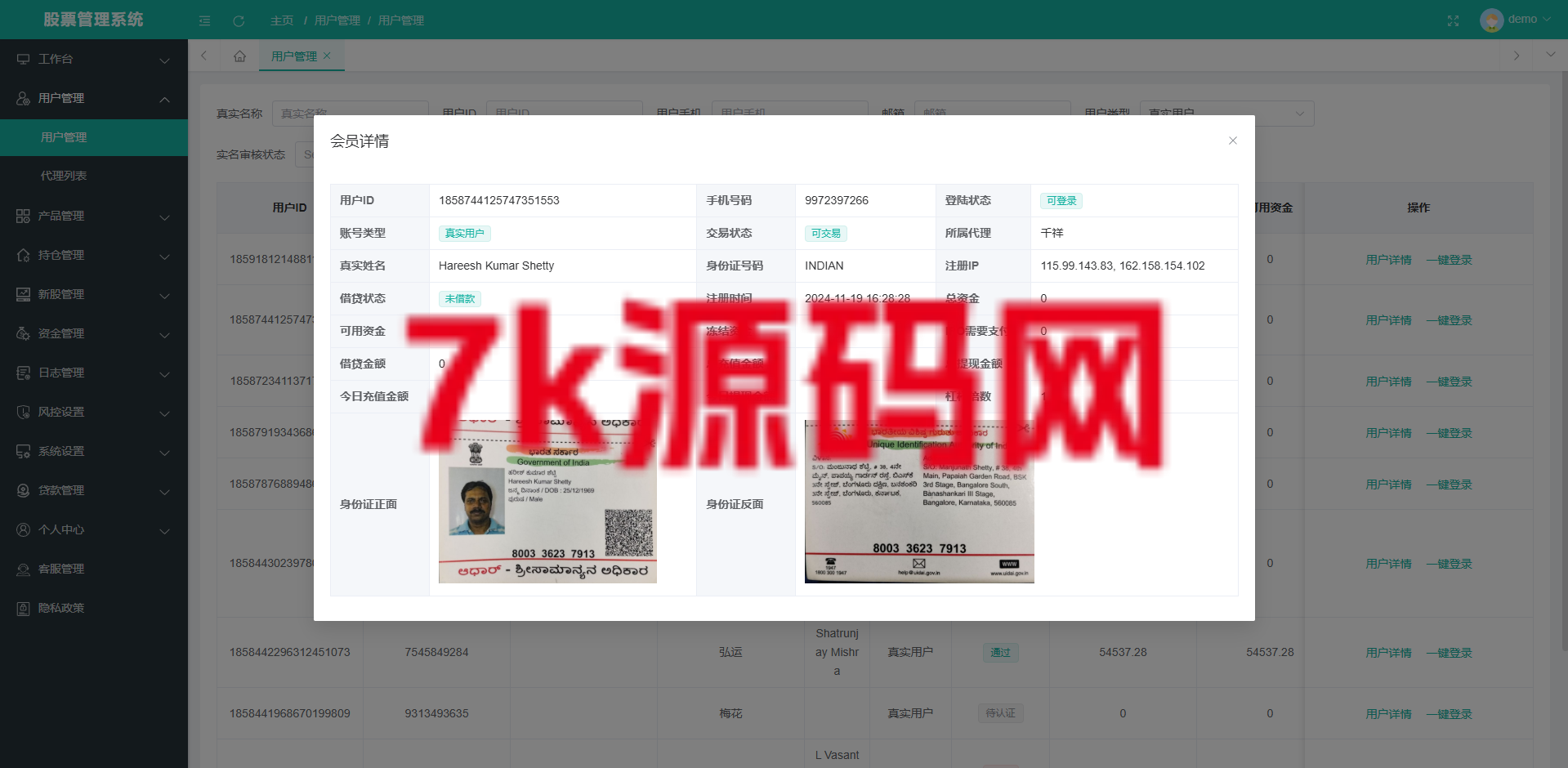Click the 系统设置 icon in sidebar
This screenshot has width=1568, height=768.
click(23, 451)
